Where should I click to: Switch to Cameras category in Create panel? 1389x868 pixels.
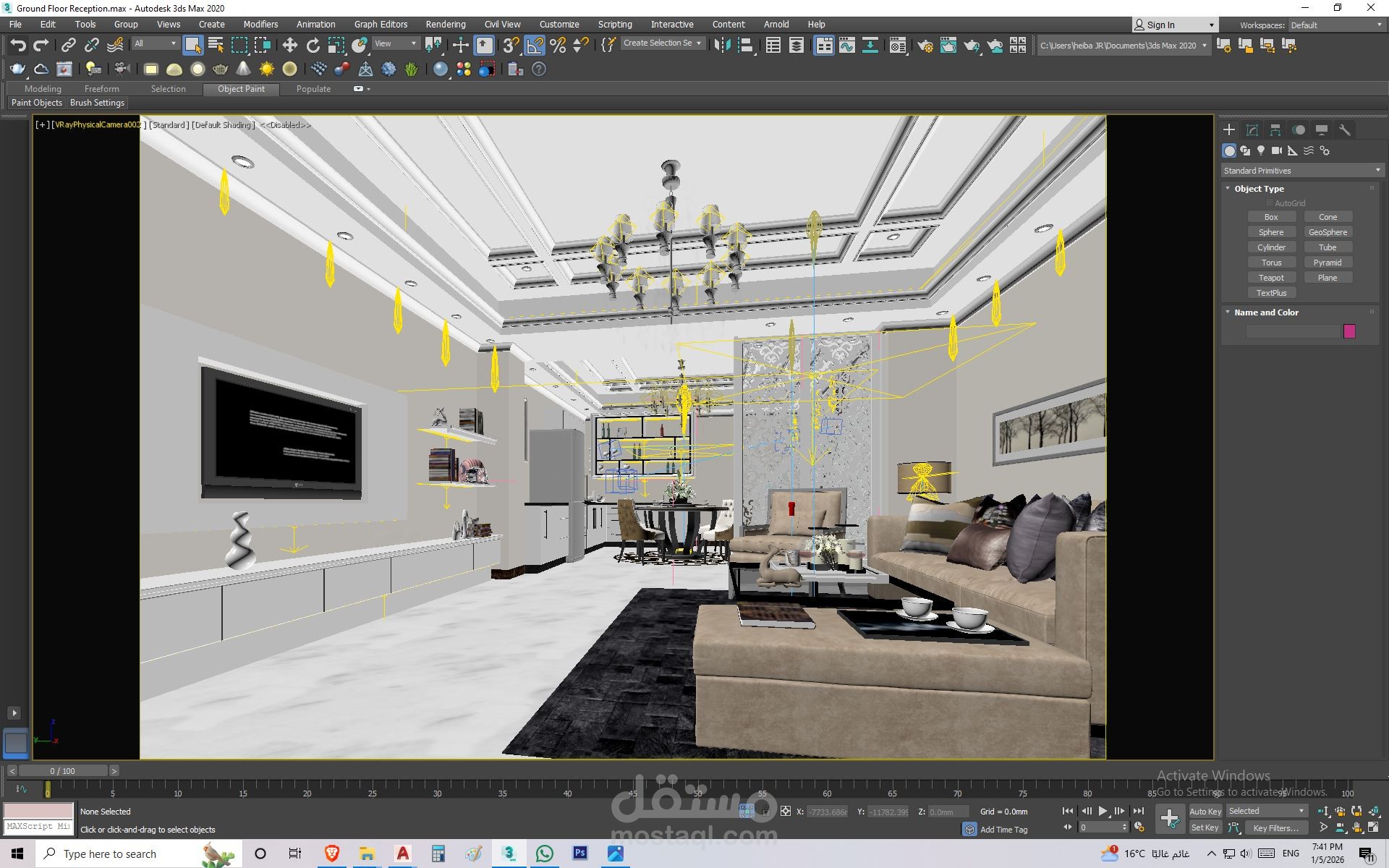(1277, 150)
